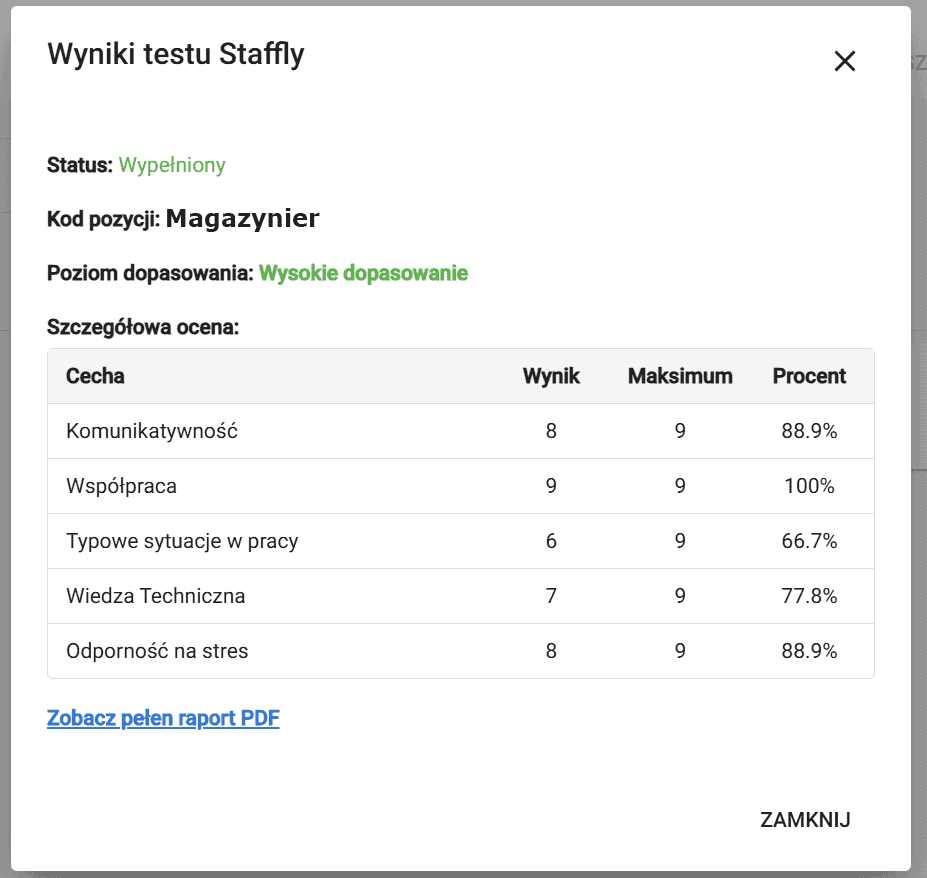Click the Cecha column header
The image size is (927, 878).
point(95,376)
